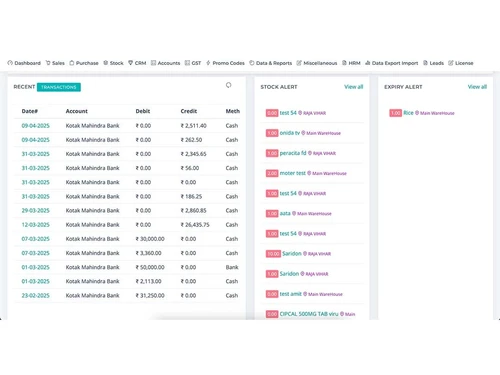Open moter test stock alert item

293,173
